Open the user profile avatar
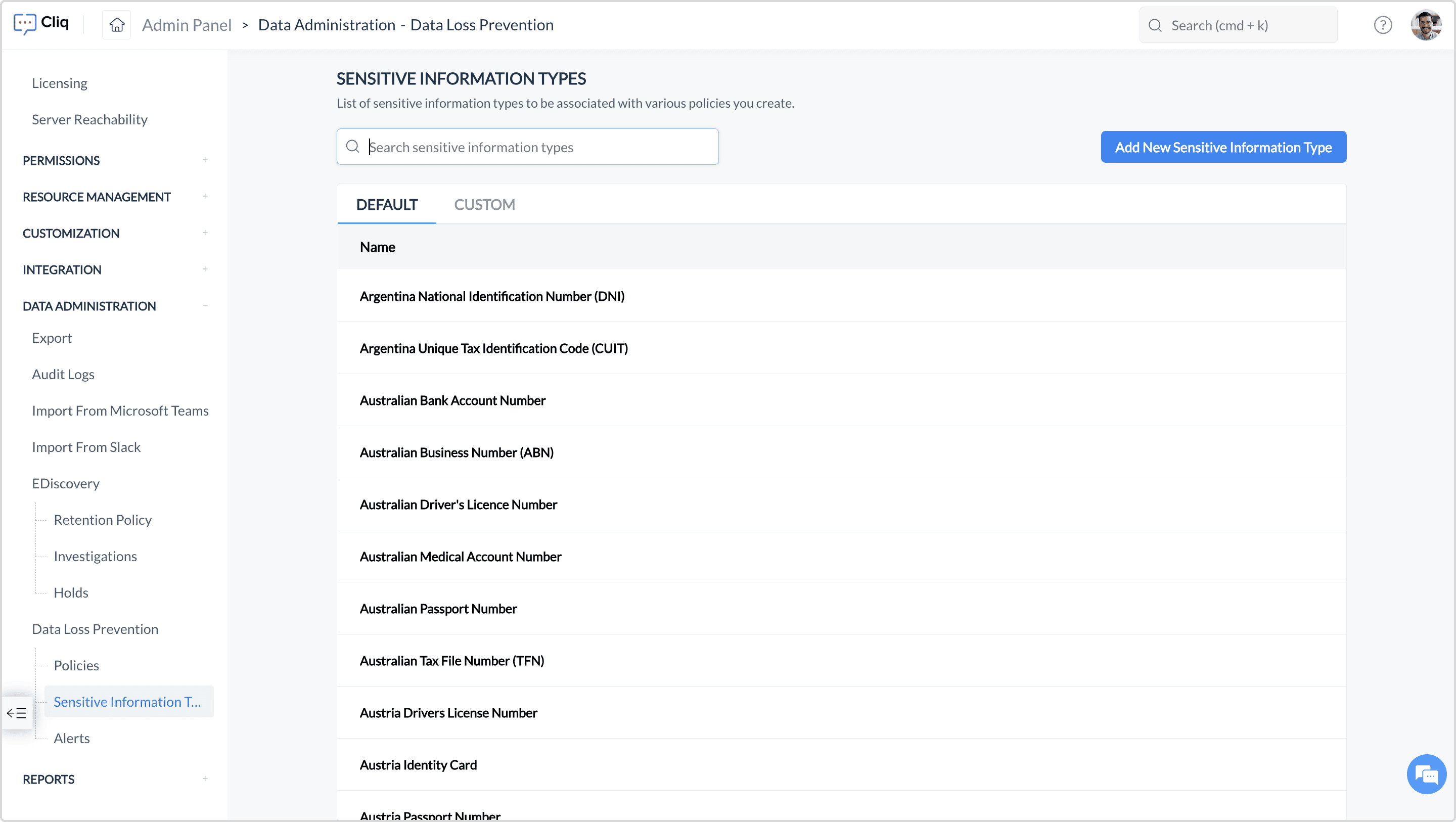 (x=1426, y=25)
